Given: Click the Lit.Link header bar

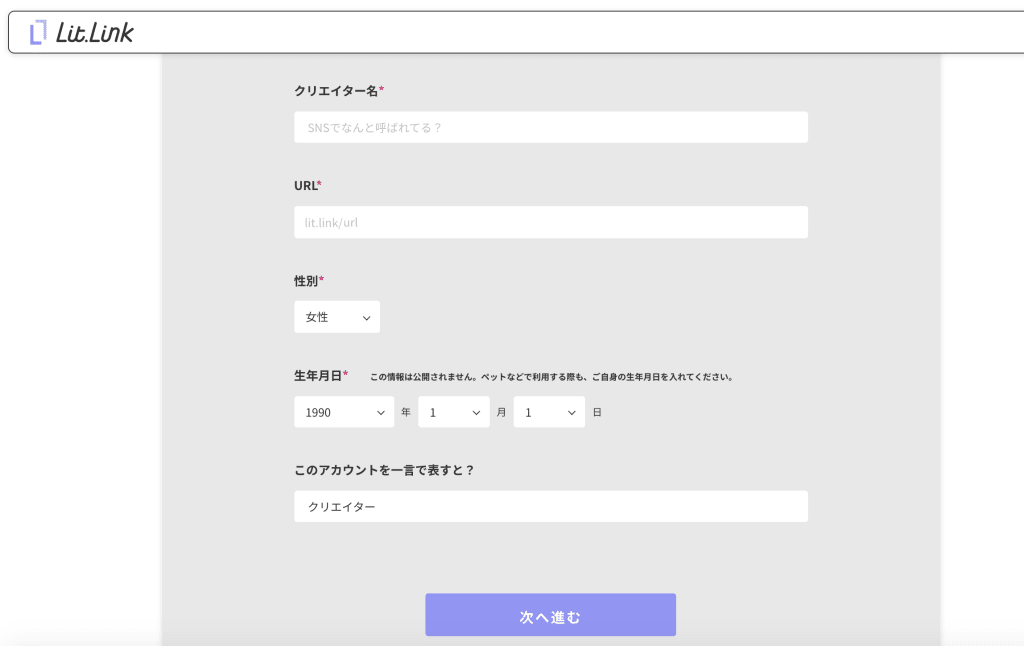Looking at the screenshot, I should (512, 32).
